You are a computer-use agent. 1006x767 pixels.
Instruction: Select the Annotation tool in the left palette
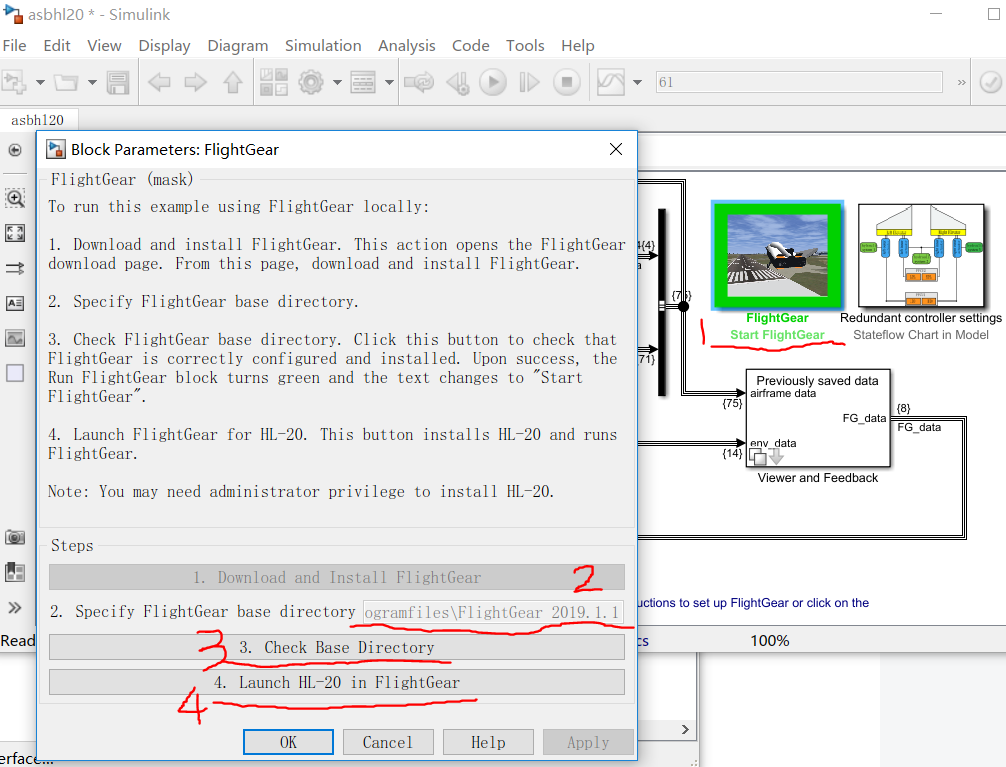click(x=15, y=303)
